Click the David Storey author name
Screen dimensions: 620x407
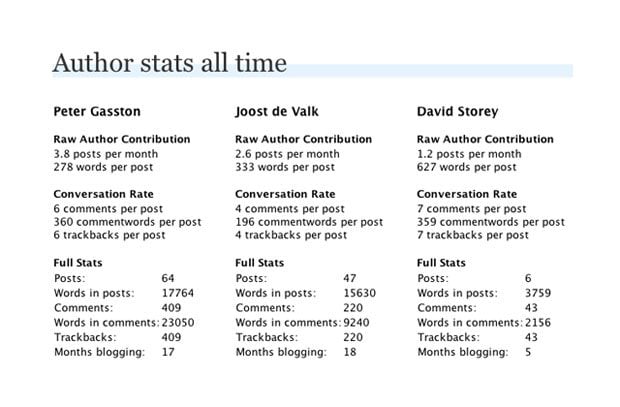[457, 112]
